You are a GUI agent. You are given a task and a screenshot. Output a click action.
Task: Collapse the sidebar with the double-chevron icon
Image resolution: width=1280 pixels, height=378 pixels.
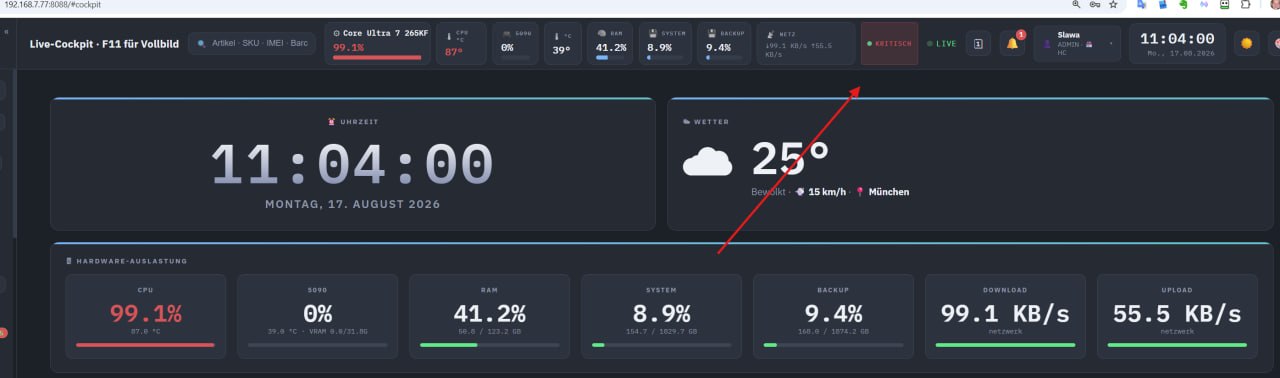[x=6, y=32]
